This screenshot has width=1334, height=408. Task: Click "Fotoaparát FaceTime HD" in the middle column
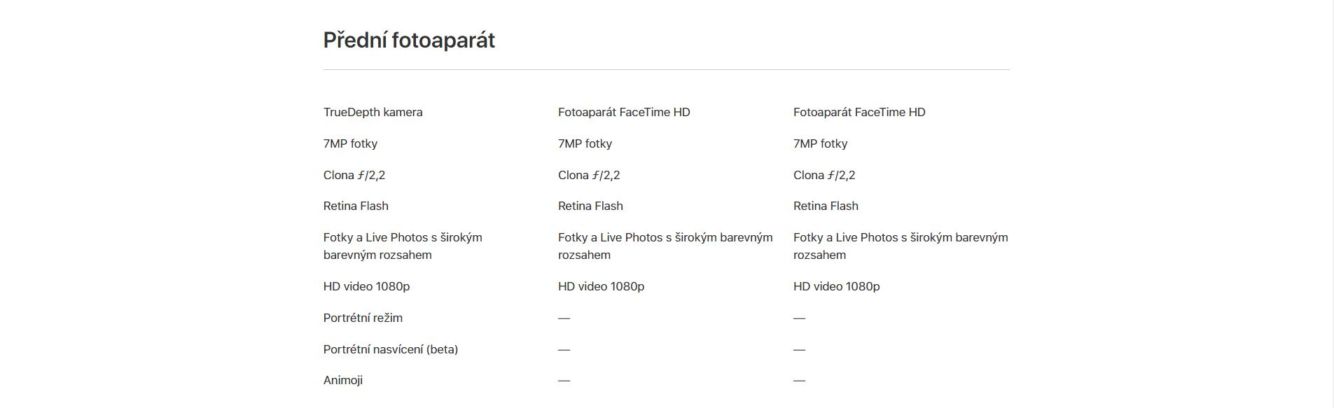point(624,112)
